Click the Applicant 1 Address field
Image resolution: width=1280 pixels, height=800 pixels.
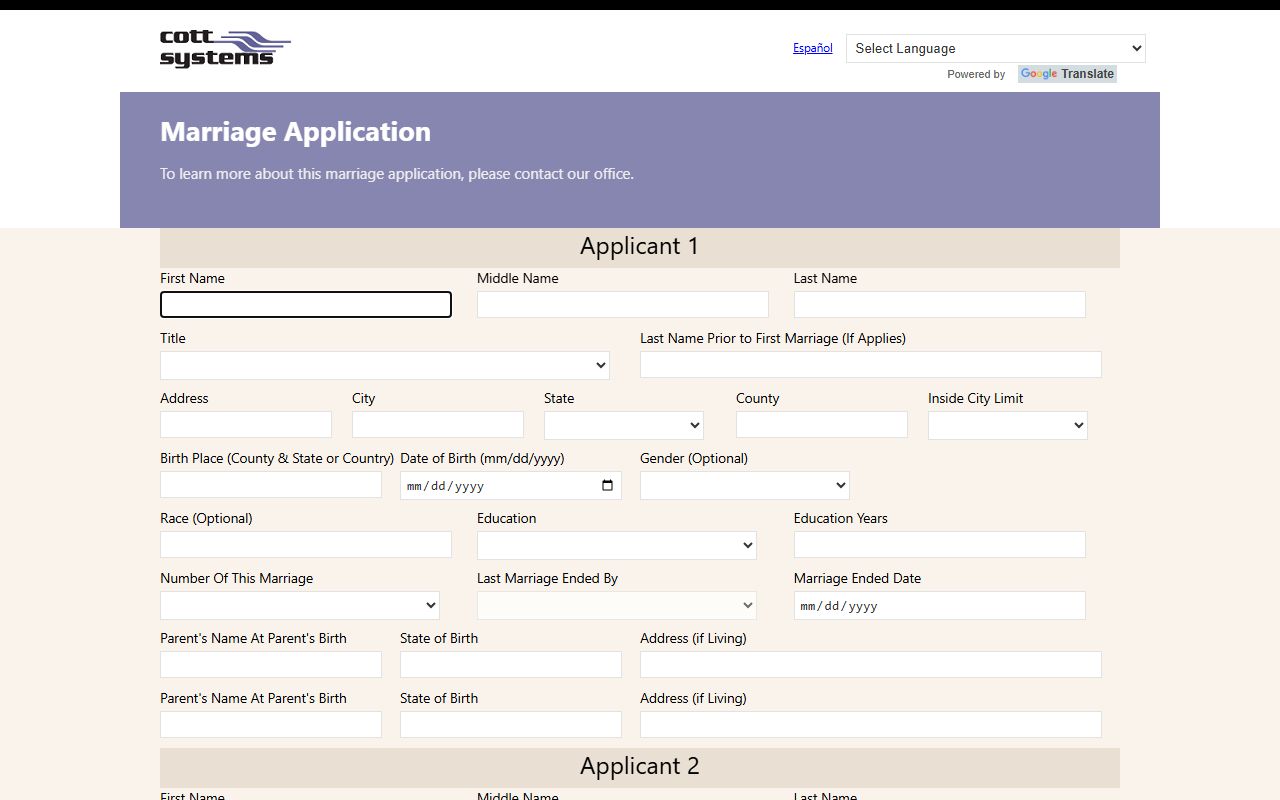[x=246, y=424]
